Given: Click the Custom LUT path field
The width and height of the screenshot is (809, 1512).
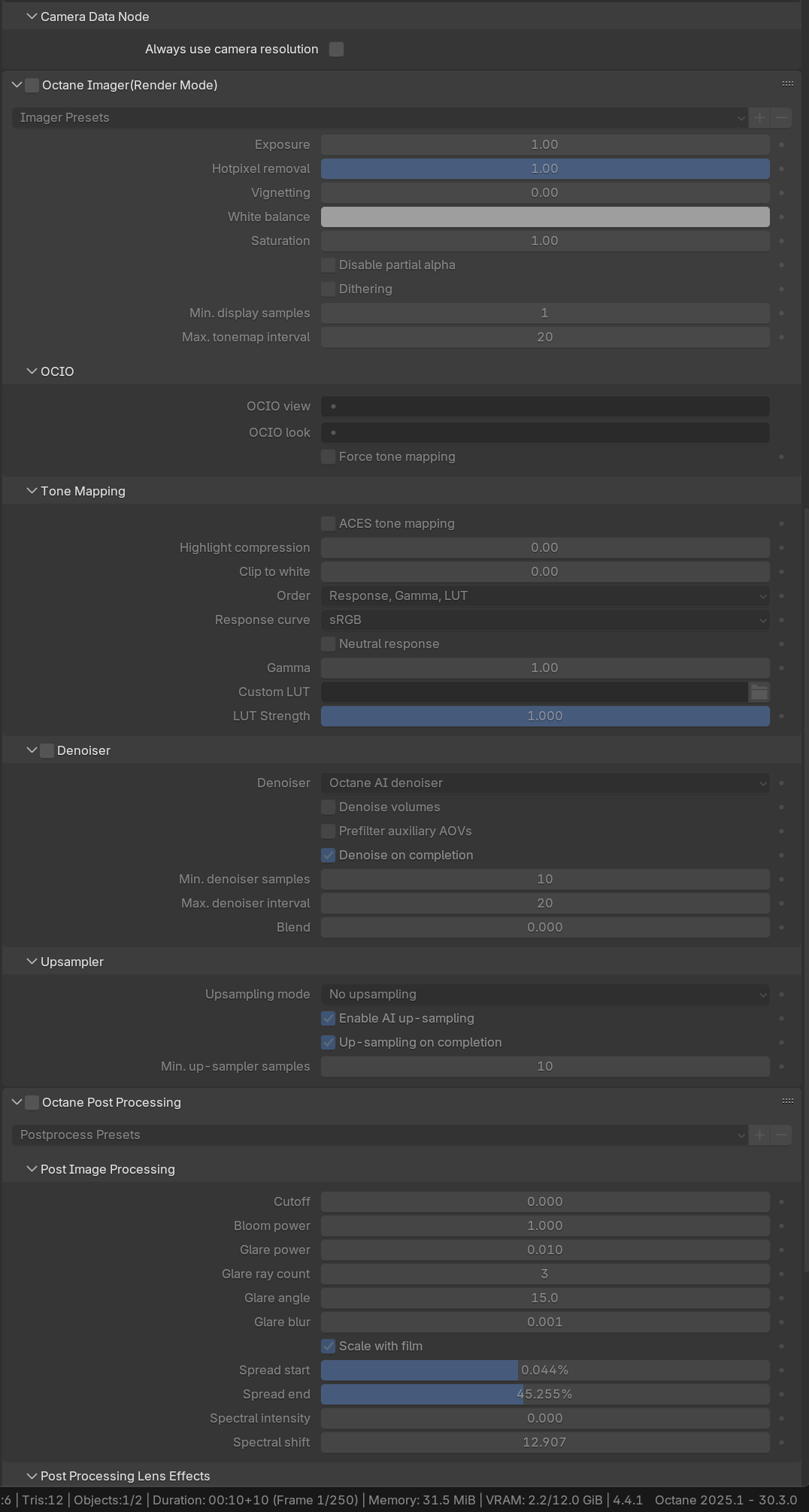Looking at the screenshot, I should (x=535, y=692).
